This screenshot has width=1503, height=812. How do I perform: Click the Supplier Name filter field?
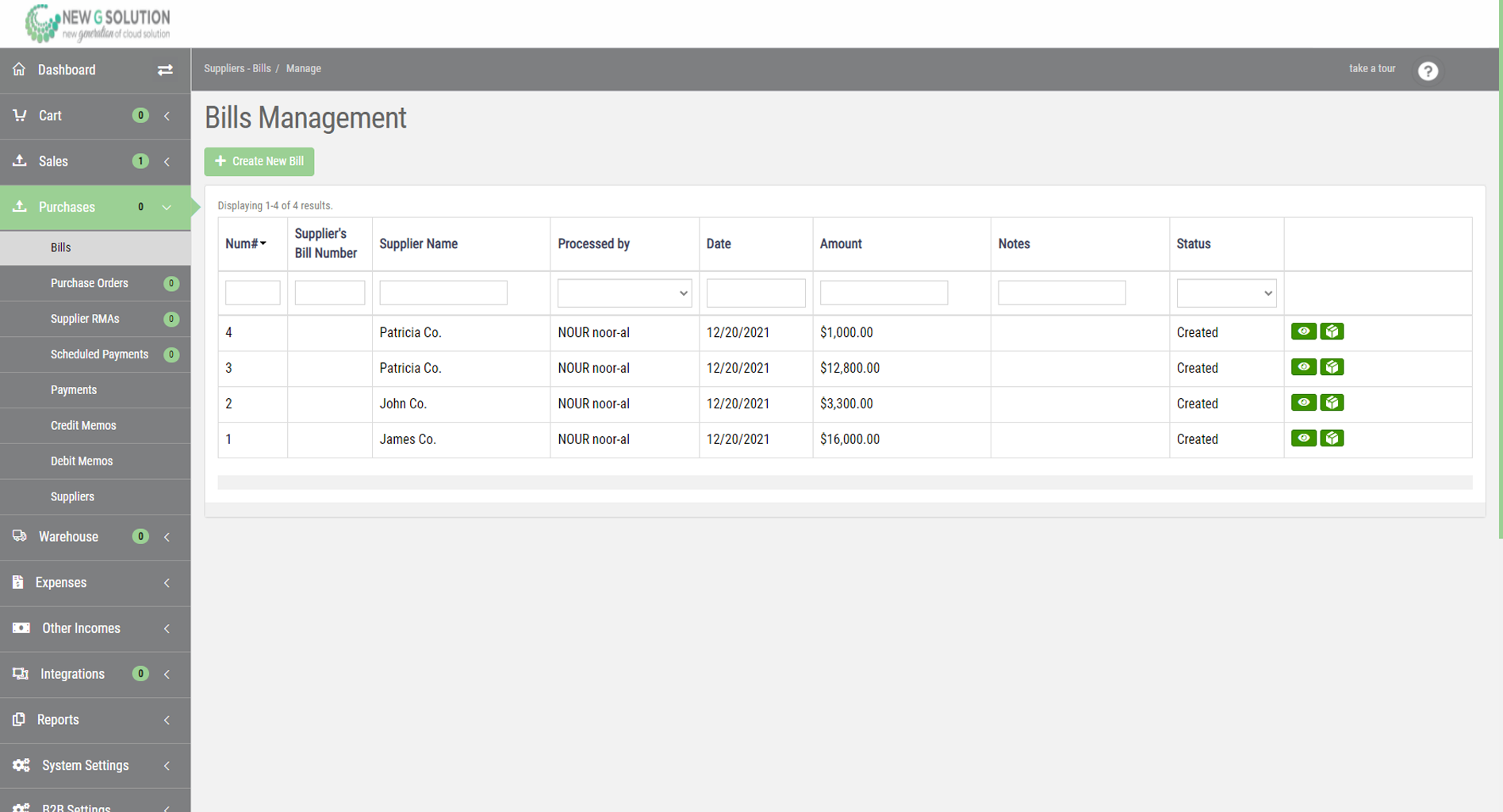click(x=443, y=293)
